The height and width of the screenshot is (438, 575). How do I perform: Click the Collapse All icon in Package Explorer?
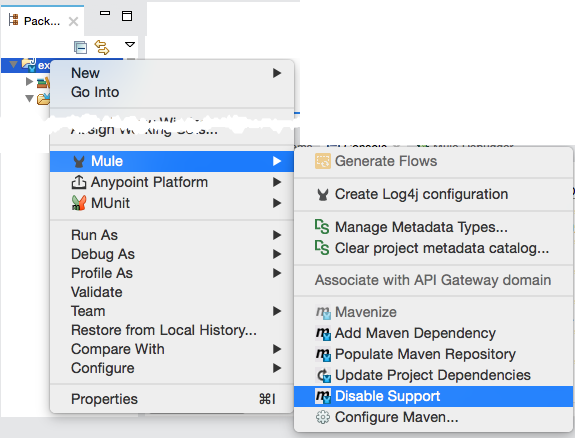coord(80,48)
